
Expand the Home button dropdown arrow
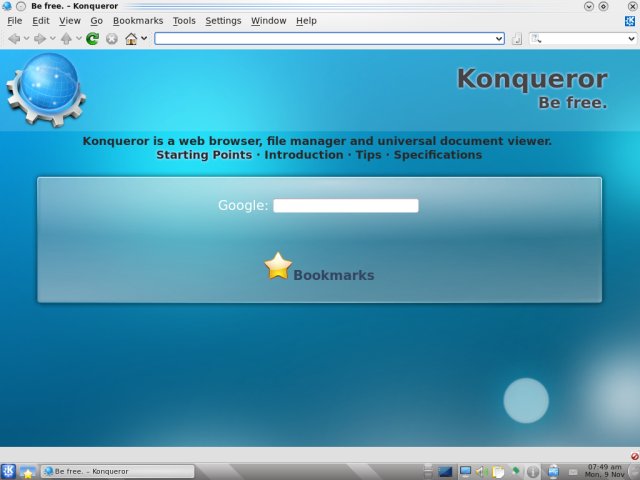tap(144, 39)
